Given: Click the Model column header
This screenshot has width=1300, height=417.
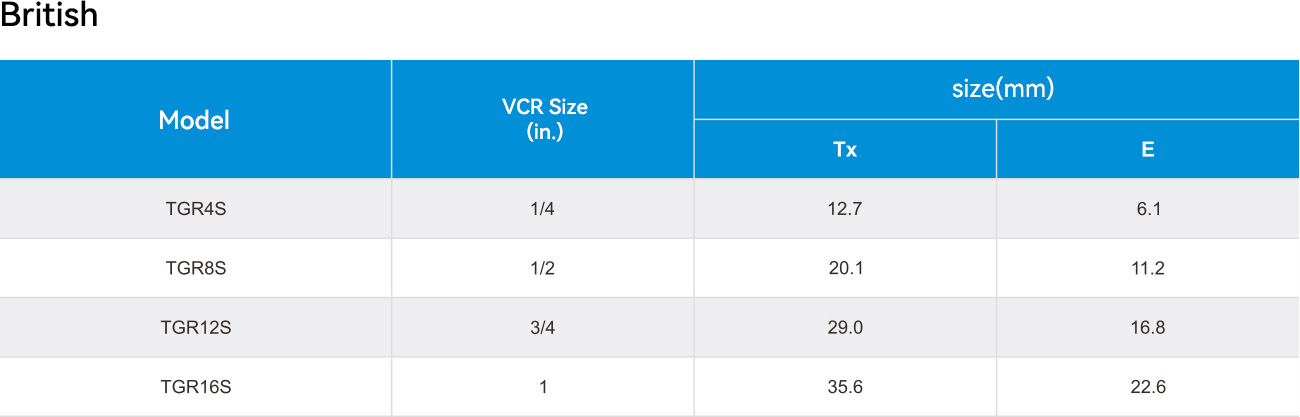Looking at the screenshot, I should (x=195, y=120).
